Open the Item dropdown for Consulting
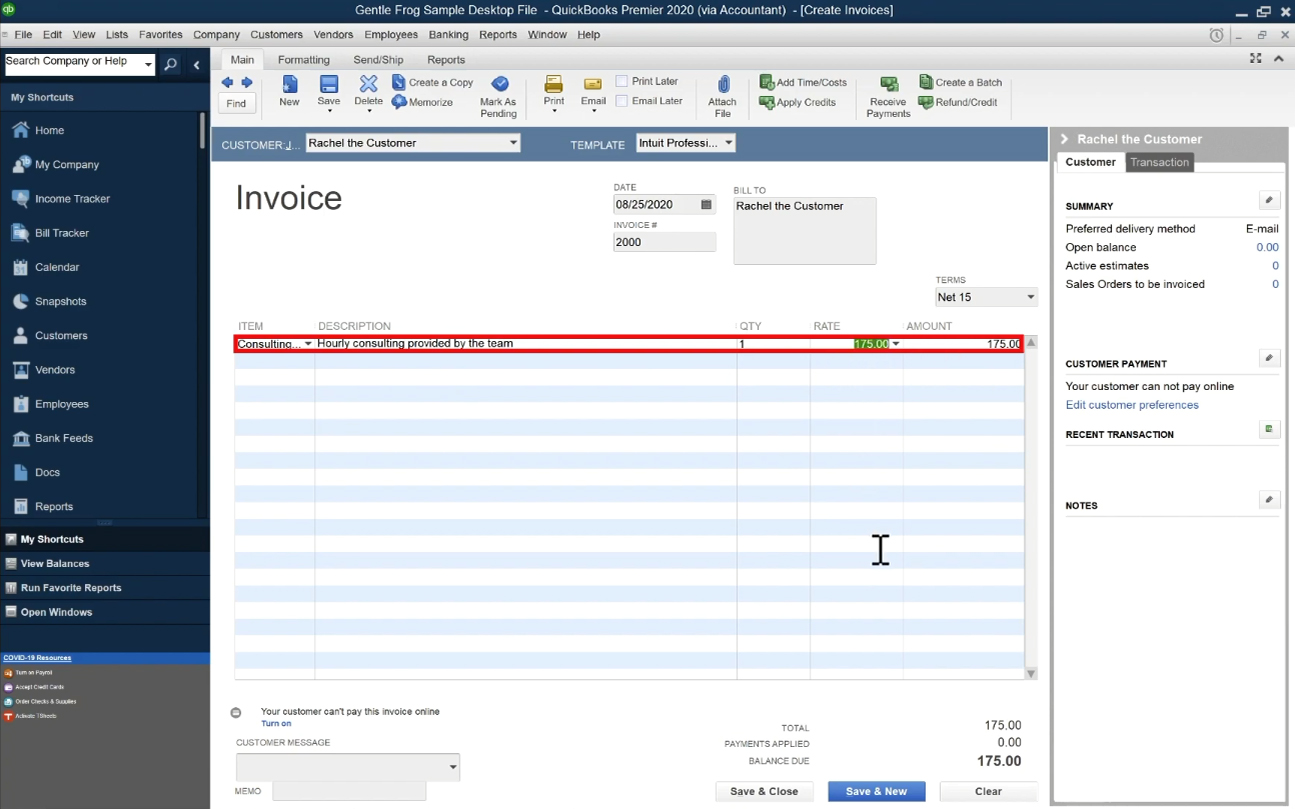 (x=308, y=344)
